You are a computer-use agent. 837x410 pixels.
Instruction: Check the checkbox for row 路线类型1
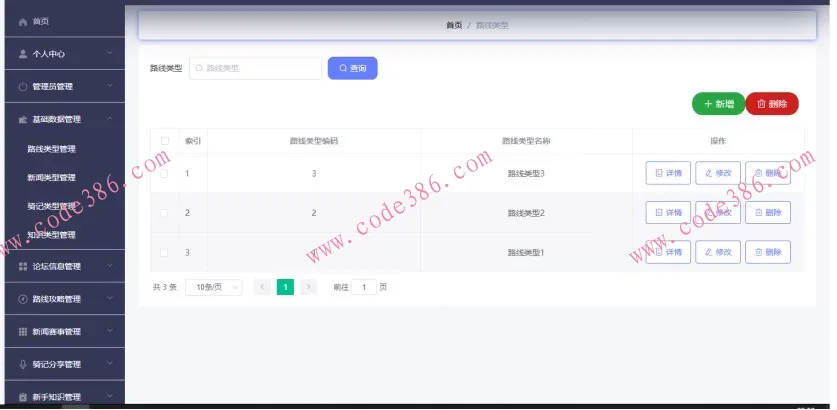[x=164, y=253]
